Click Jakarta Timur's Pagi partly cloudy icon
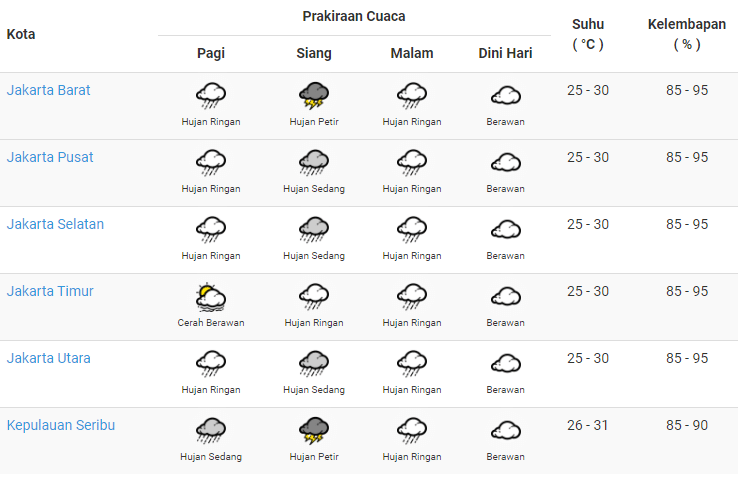Viewport: 738px width, 483px height. 211,297
